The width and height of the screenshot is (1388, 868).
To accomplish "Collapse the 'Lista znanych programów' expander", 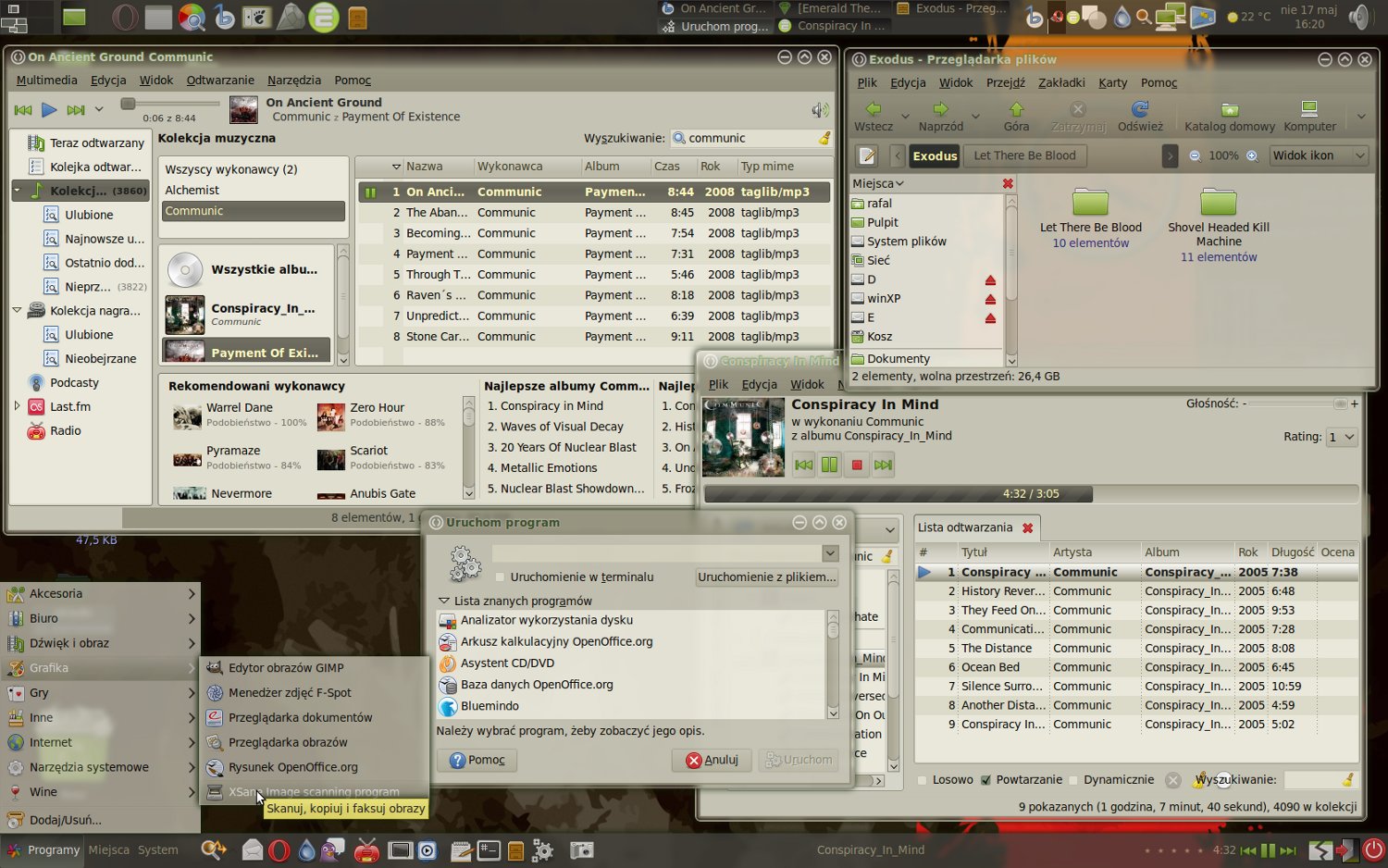I will (443, 601).
